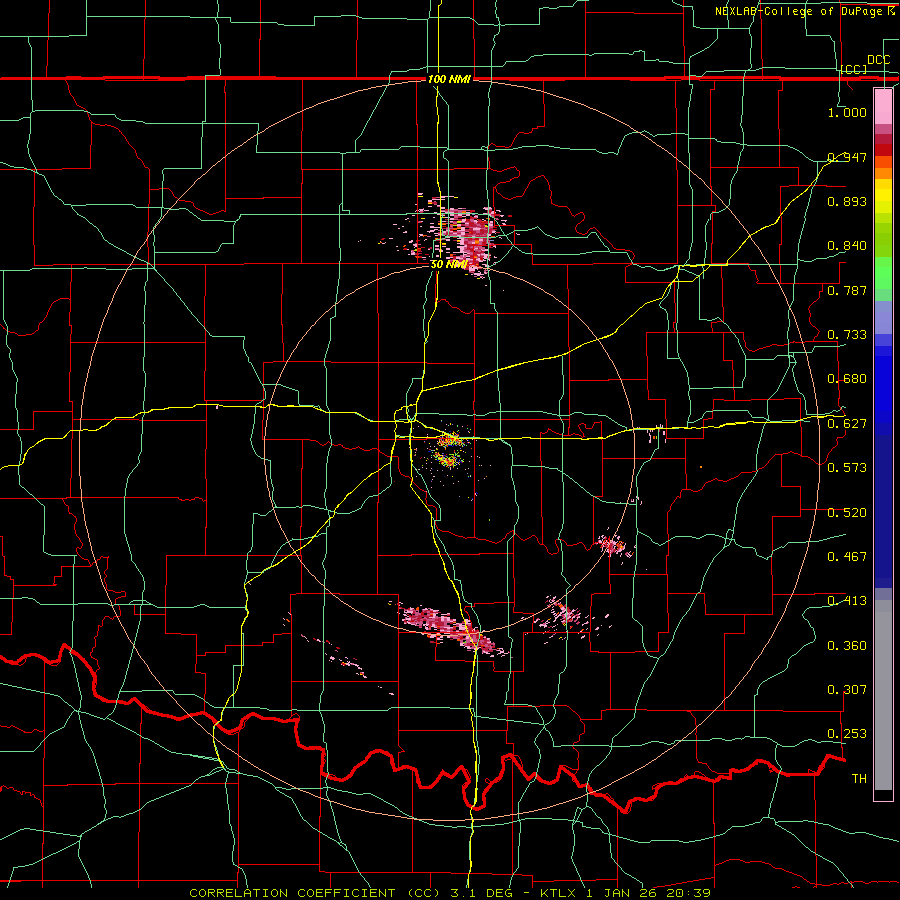The width and height of the screenshot is (900, 900).
Task: Click the 0.520 scale value
Action: click(847, 512)
